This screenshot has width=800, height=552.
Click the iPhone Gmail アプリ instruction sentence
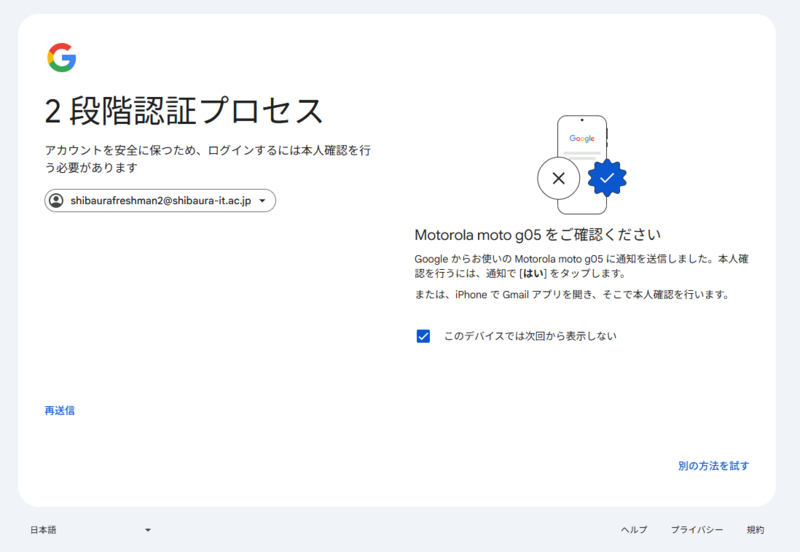(x=571, y=295)
